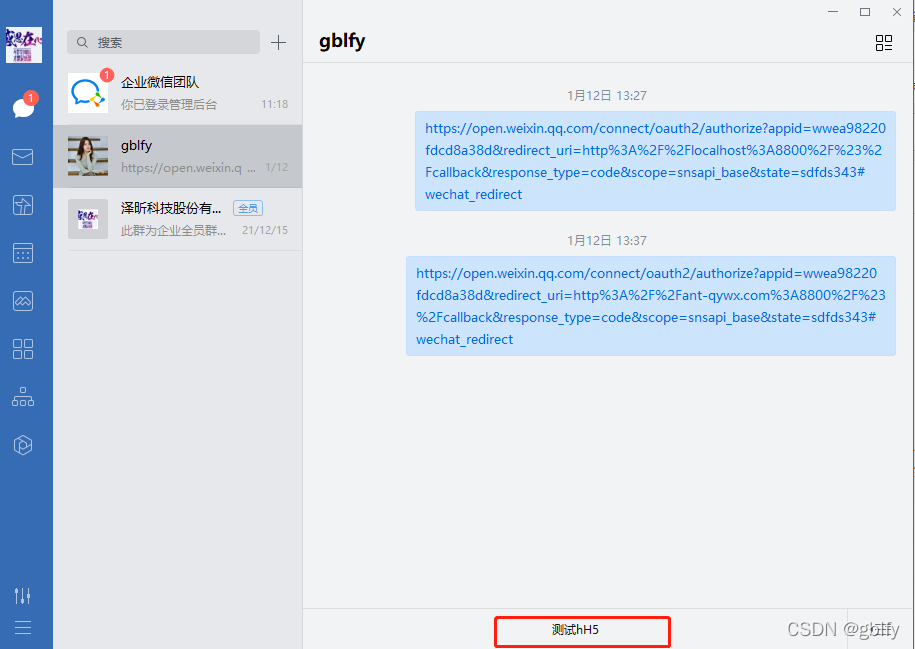Image resolution: width=915 pixels, height=649 pixels.
Task: Open the 泽昕科技股份有... group conversation
Action: (x=177, y=219)
